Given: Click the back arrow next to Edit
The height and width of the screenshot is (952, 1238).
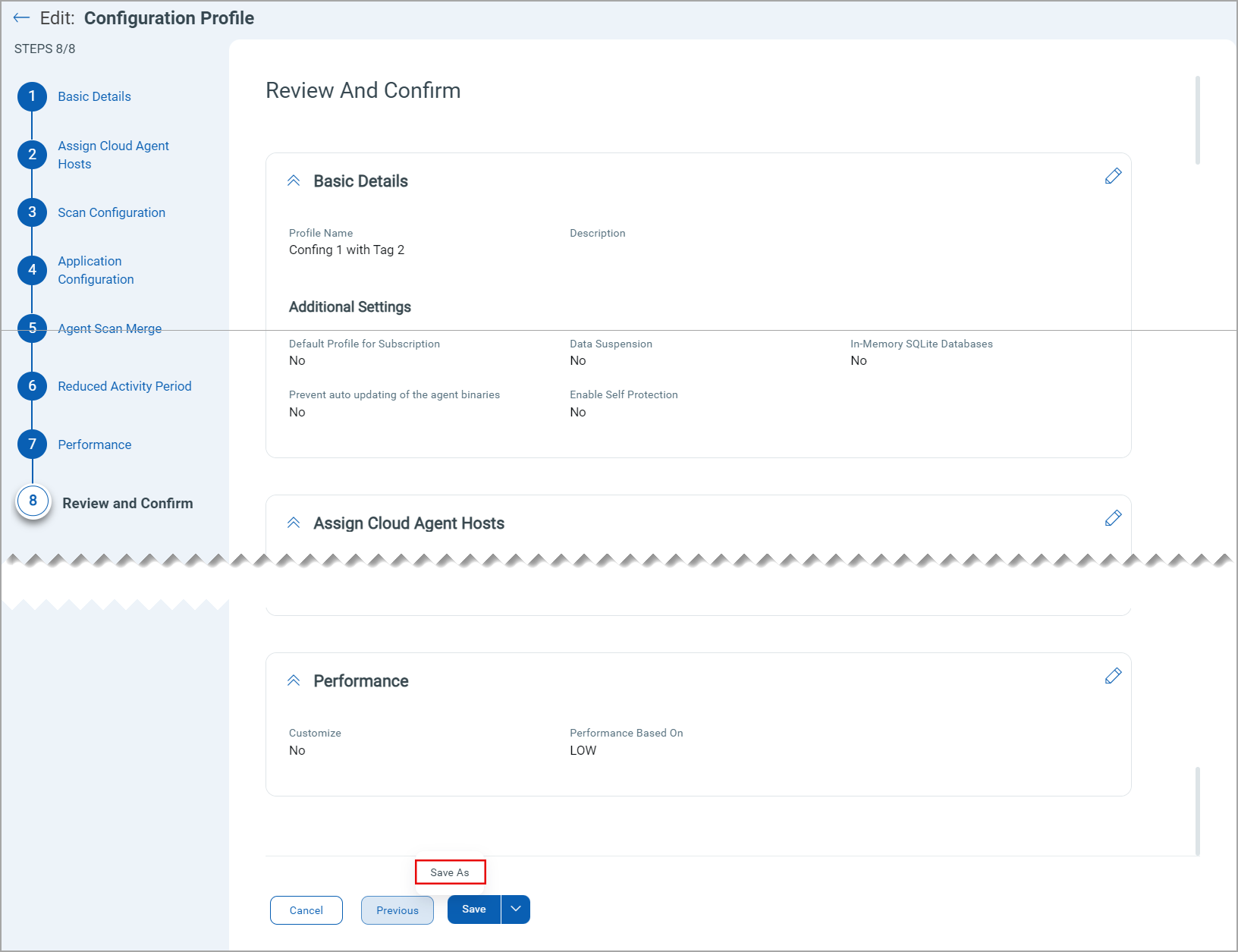Looking at the screenshot, I should tap(21, 18).
